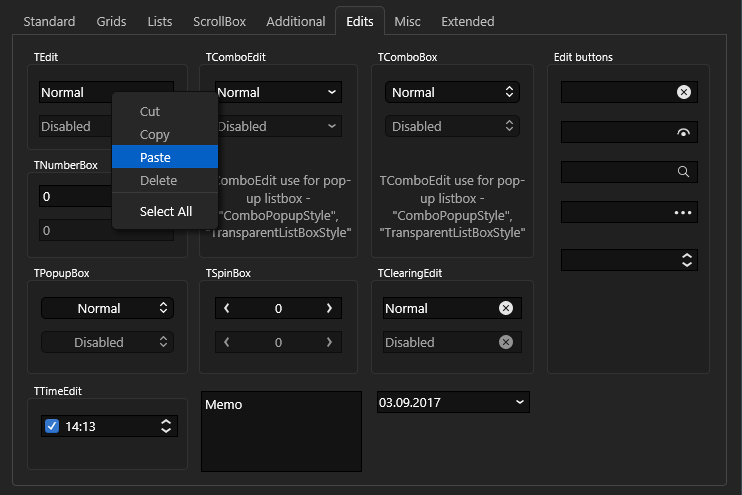Open the Lists tab

coord(159,21)
